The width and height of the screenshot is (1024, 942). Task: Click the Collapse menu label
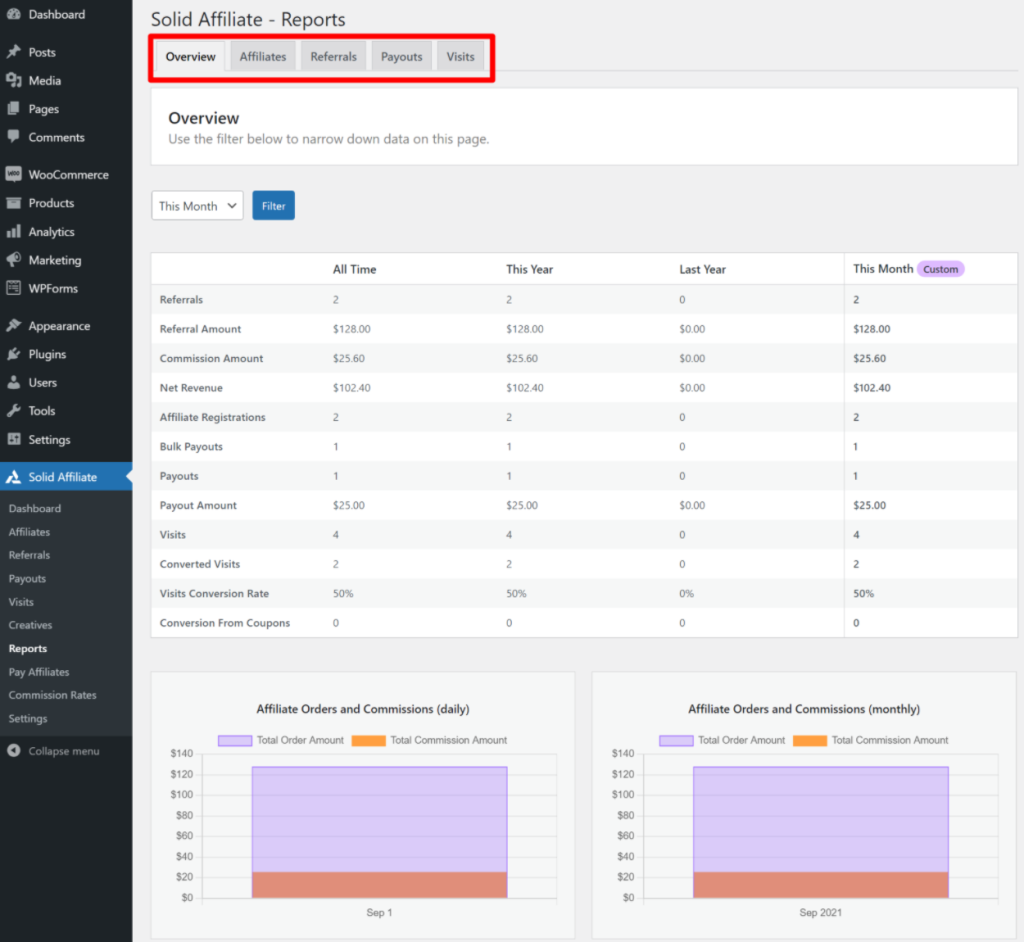coord(64,751)
